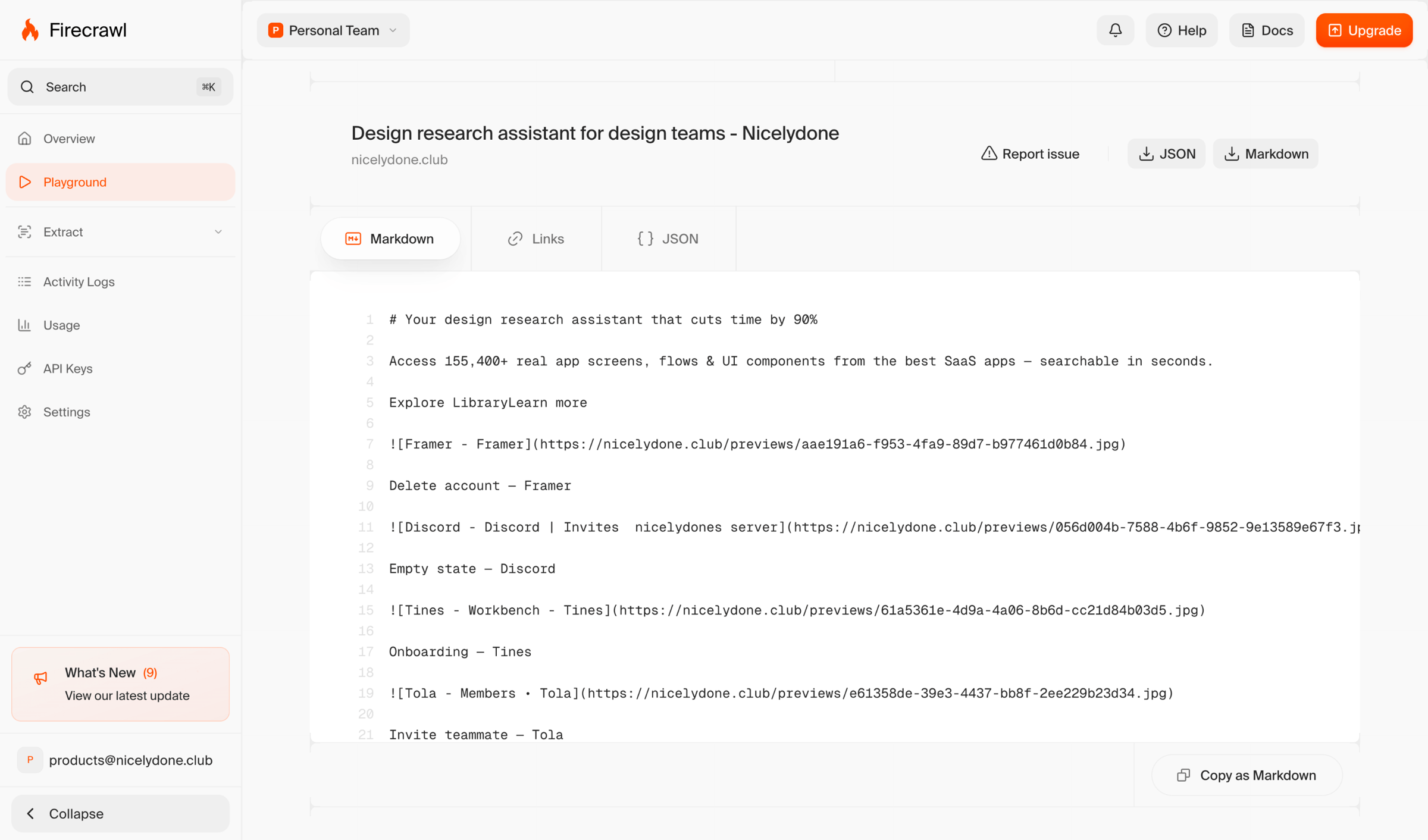Click the Usage bar chart icon

(x=24, y=325)
